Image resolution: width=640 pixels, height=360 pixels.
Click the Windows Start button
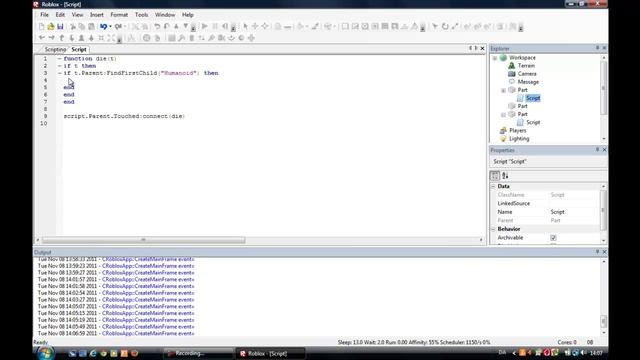pos(45,353)
